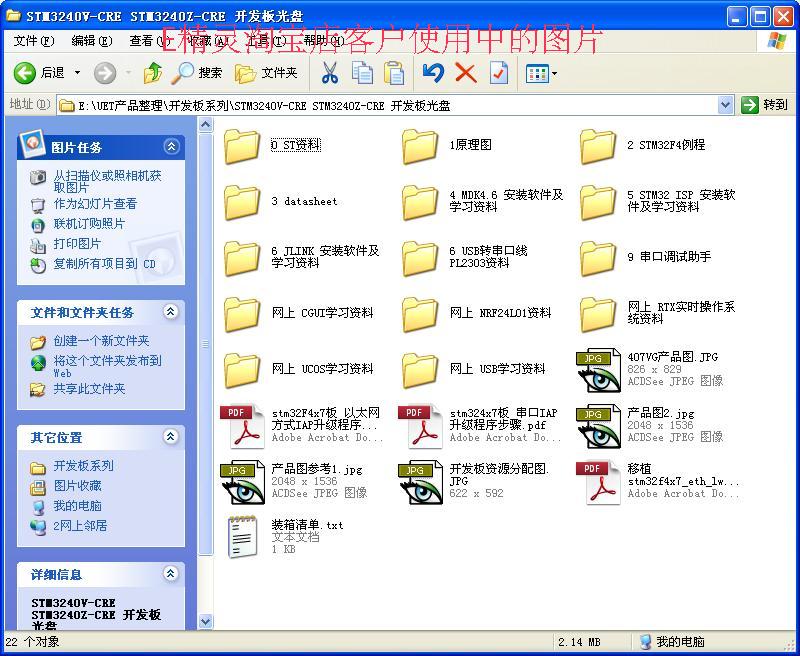Open 图片收藏 in other places

pos(78,486)
